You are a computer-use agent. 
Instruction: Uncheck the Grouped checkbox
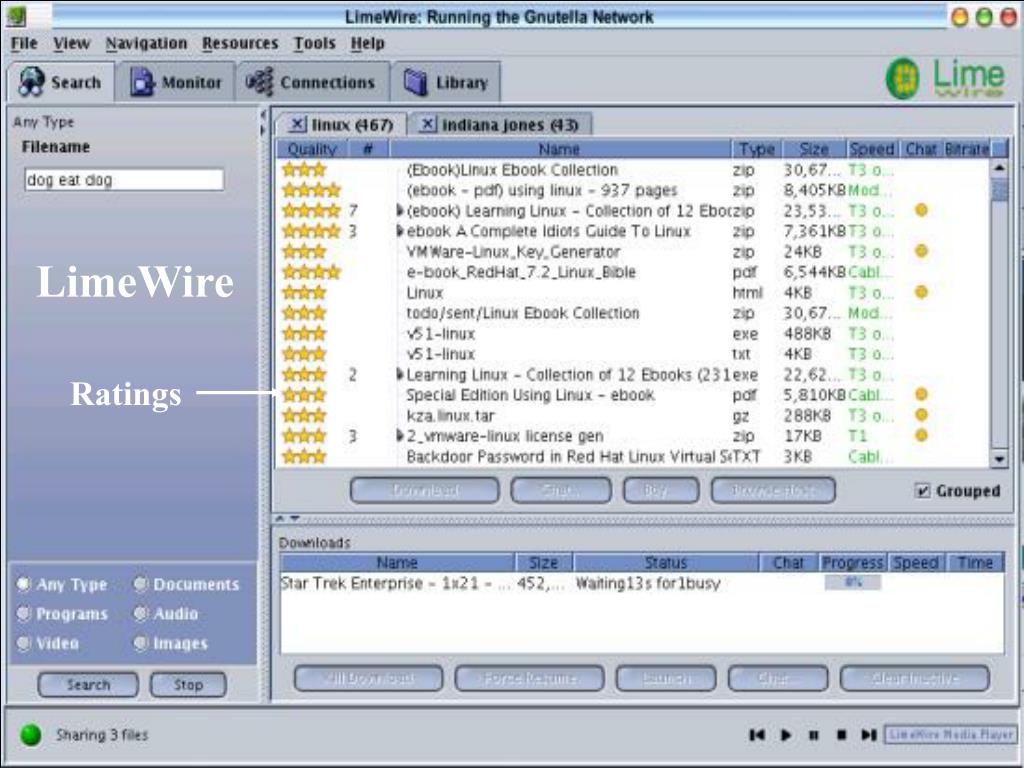tap(922, 490)
